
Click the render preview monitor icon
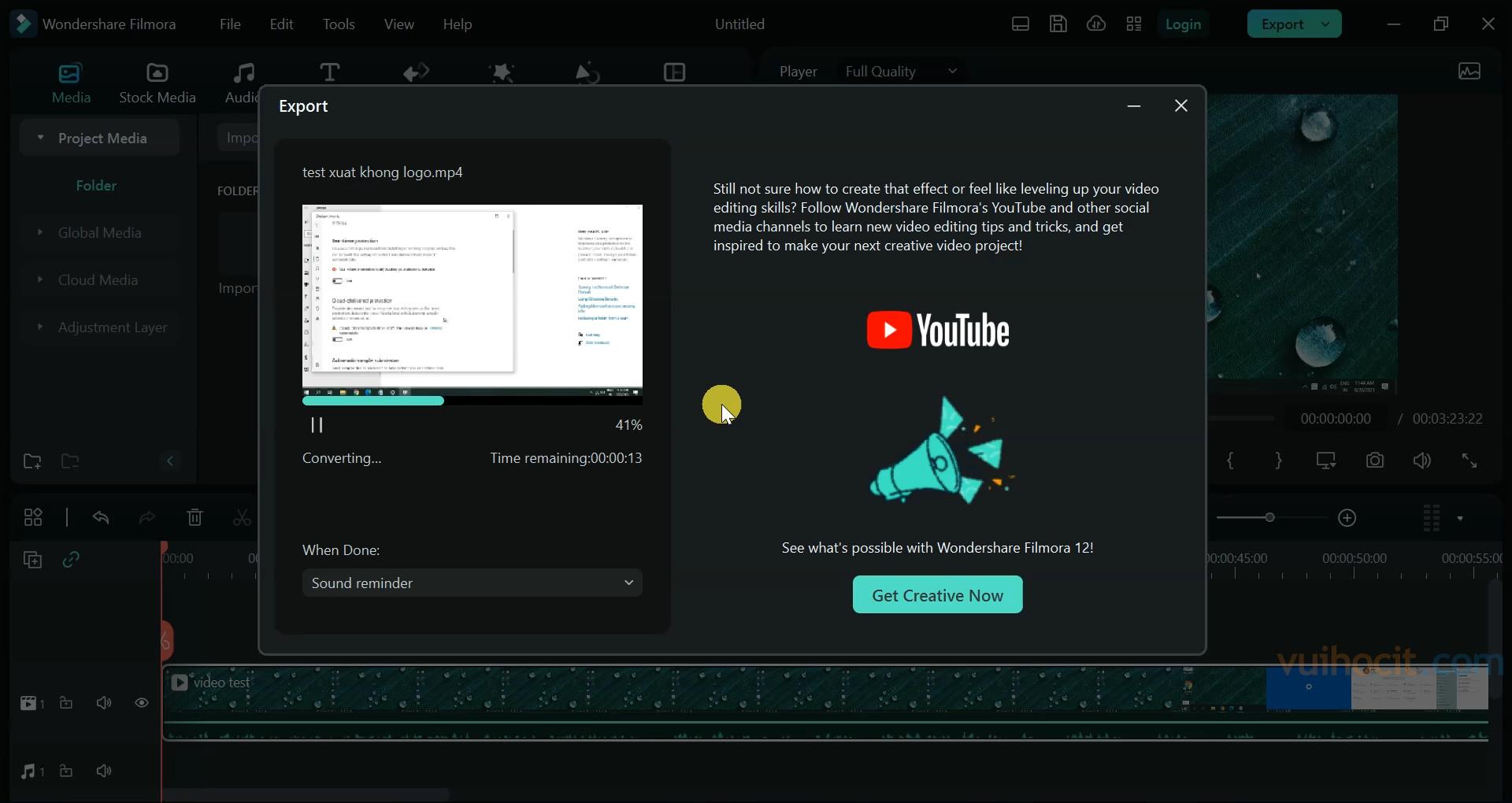1327,461
